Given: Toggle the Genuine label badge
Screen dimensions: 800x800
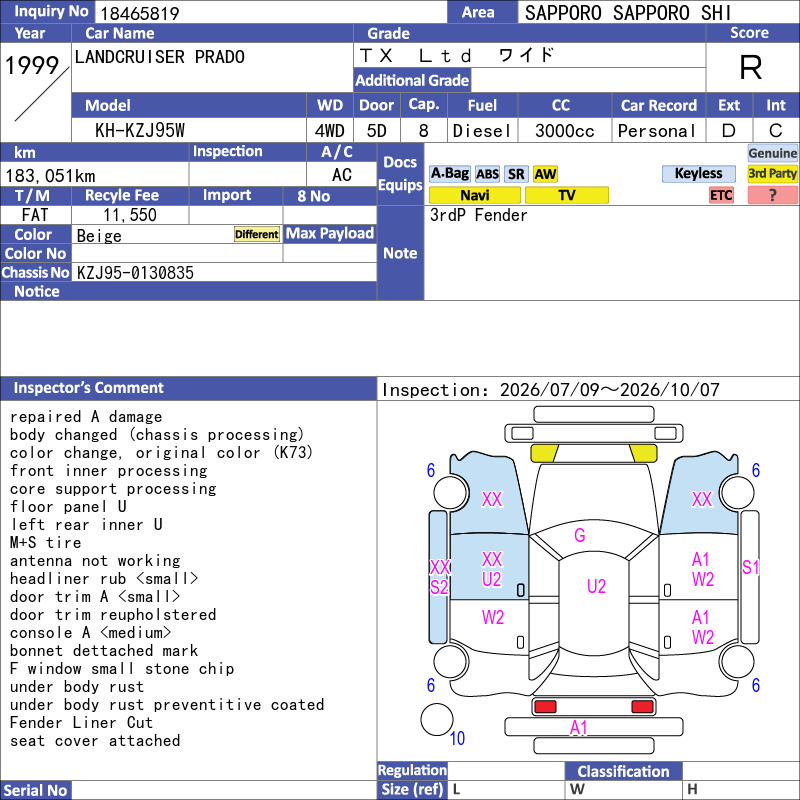Looking at the screenshot, I should point(772,153).
